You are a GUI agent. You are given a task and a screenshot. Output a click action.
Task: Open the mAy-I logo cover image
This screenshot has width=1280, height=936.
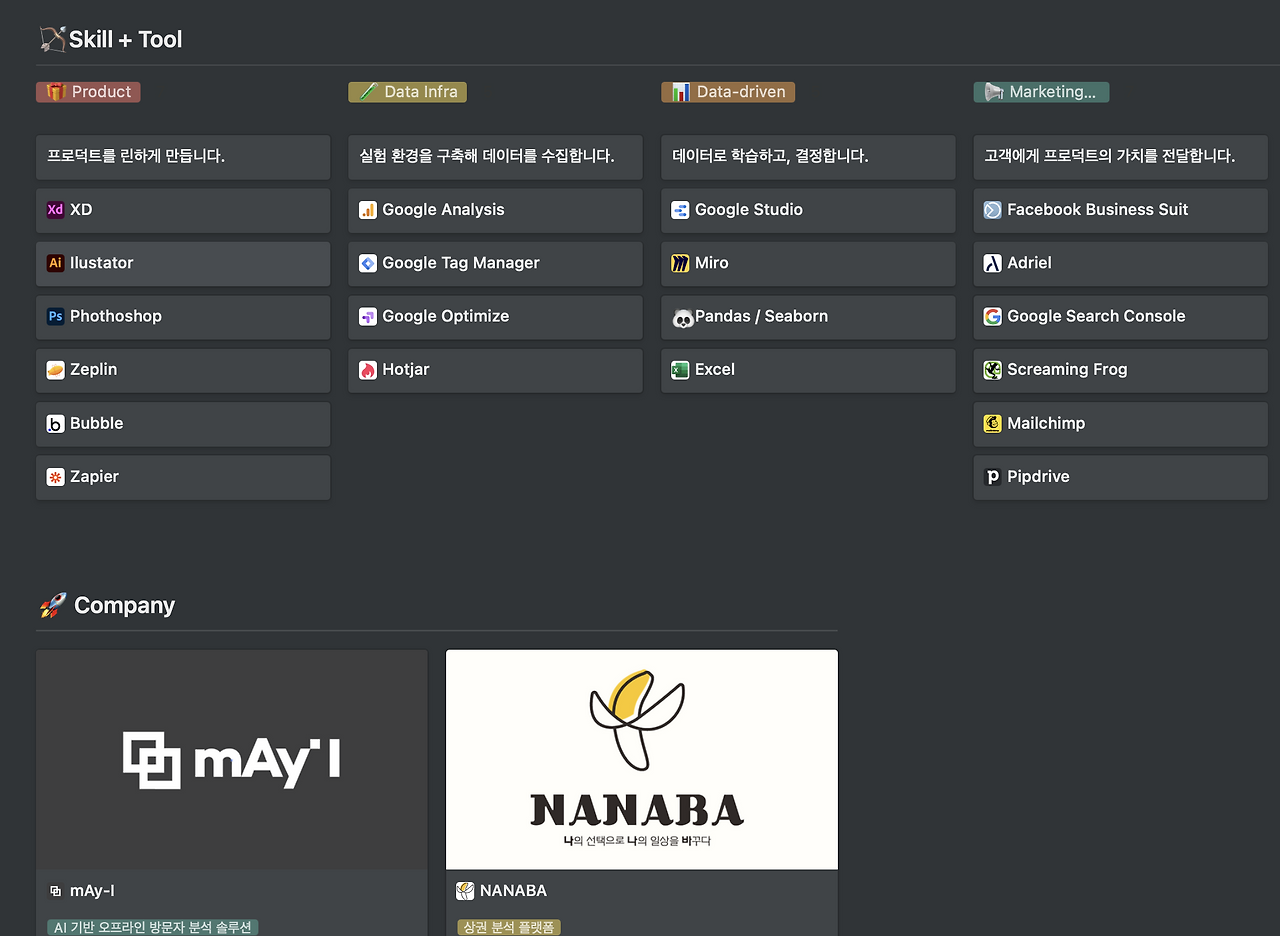click(232, 760)
